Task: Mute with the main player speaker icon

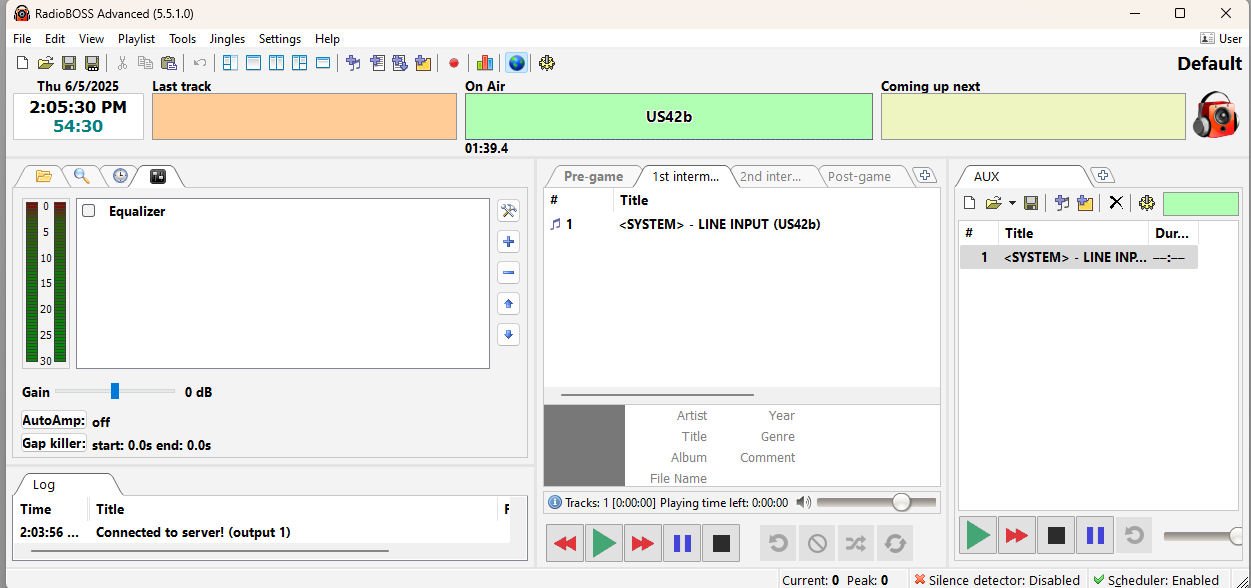Action: tap(803, 502)
